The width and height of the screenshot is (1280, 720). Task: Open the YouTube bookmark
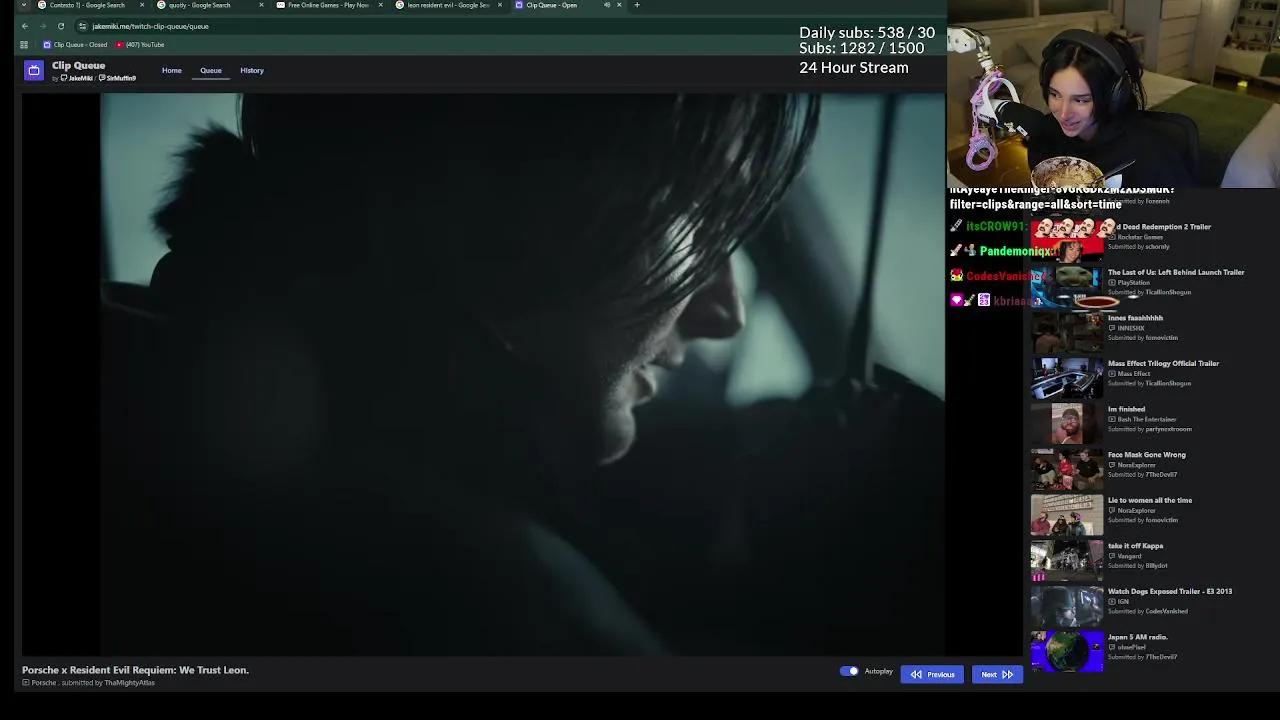coord(140,45)
